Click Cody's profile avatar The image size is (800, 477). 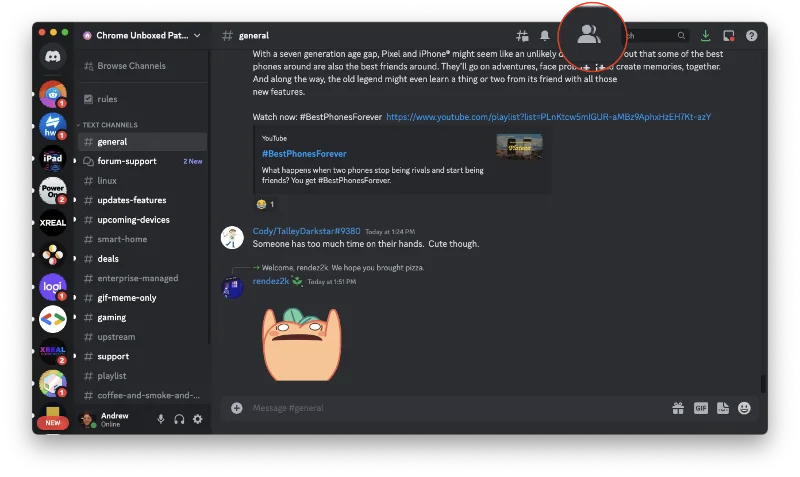point(232,238)
